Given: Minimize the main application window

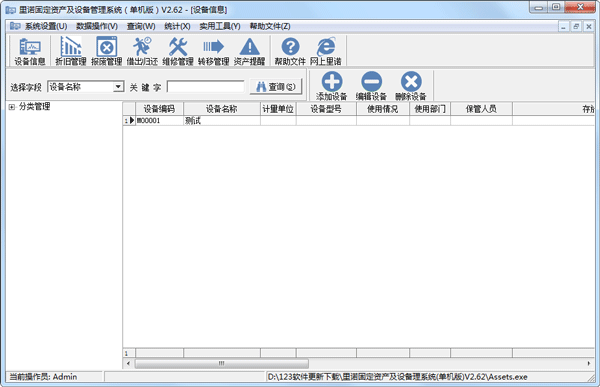Looking at the screenshot, I should tap(539, 7).
